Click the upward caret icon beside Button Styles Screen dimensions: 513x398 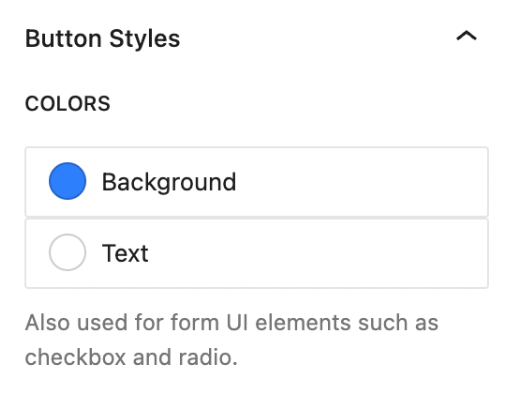tap(466, 36)
